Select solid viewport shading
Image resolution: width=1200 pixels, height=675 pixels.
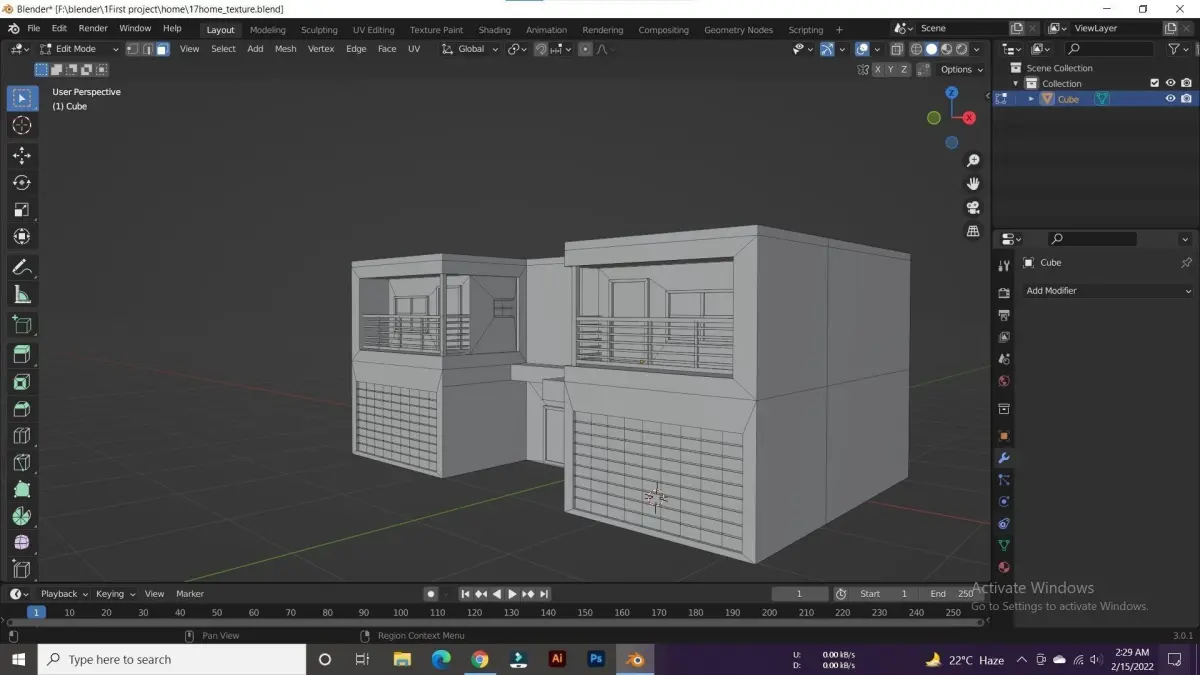[x=932, y=49]
